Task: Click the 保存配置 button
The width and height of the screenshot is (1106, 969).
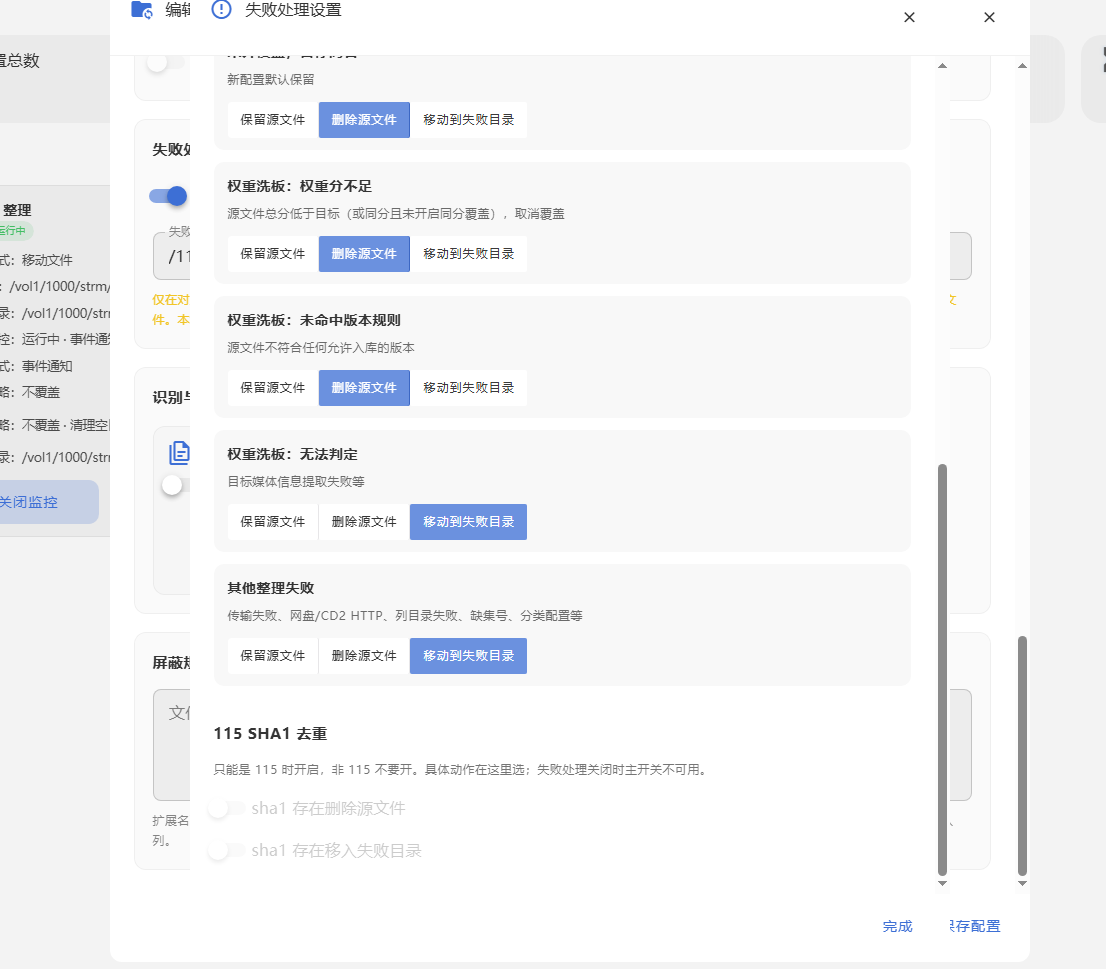Action: (976, 926)
